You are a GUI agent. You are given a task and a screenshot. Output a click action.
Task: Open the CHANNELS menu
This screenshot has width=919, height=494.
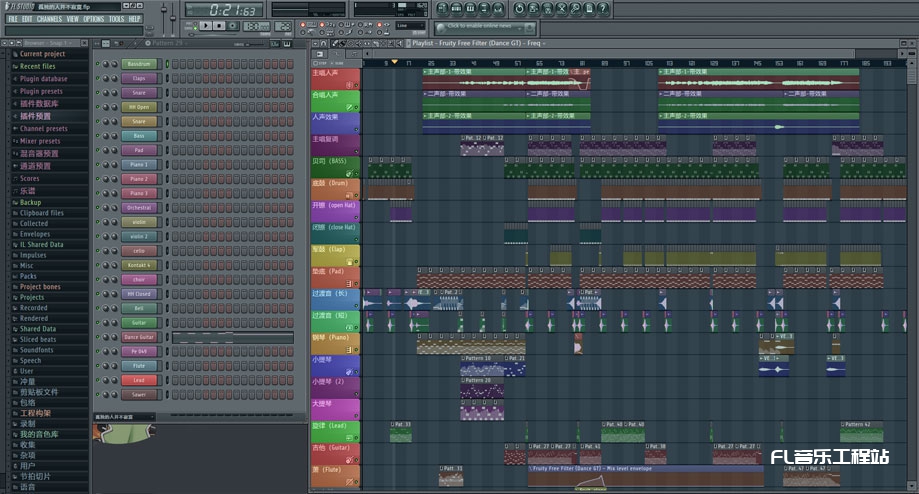49,19
